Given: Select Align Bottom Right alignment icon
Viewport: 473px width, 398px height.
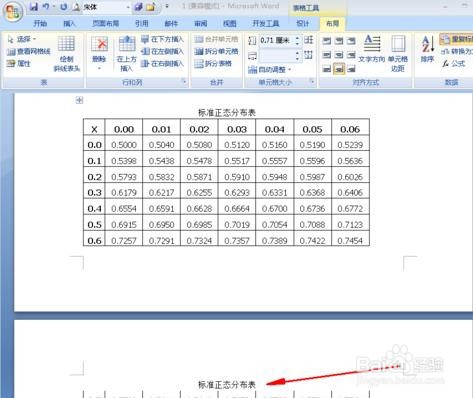Looking at the screenshot, I should coord(351,69).
